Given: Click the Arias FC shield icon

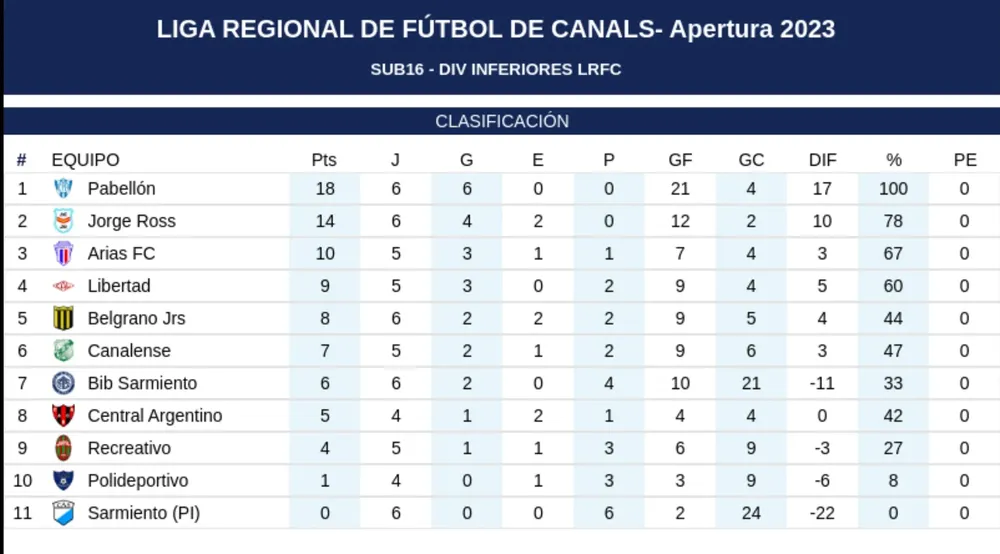Looking at the screenshot, I should click(x=64, y=253).
